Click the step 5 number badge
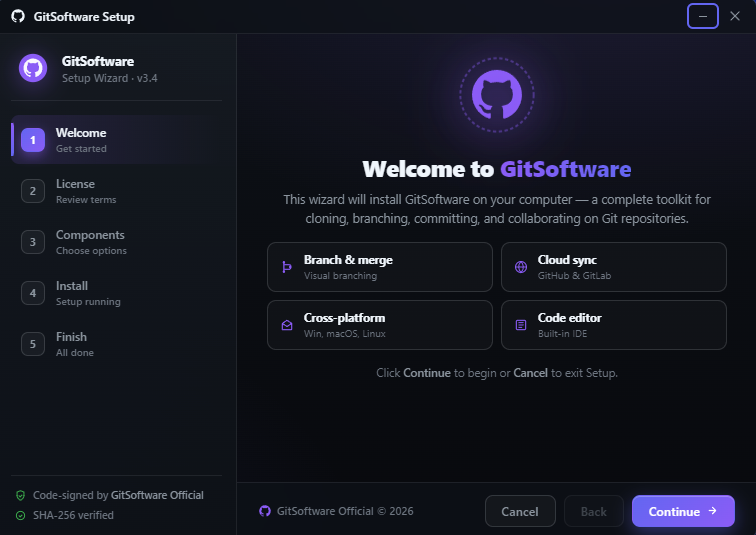The height and width of the screenshot is (535, 756). (x=33, y=344)
